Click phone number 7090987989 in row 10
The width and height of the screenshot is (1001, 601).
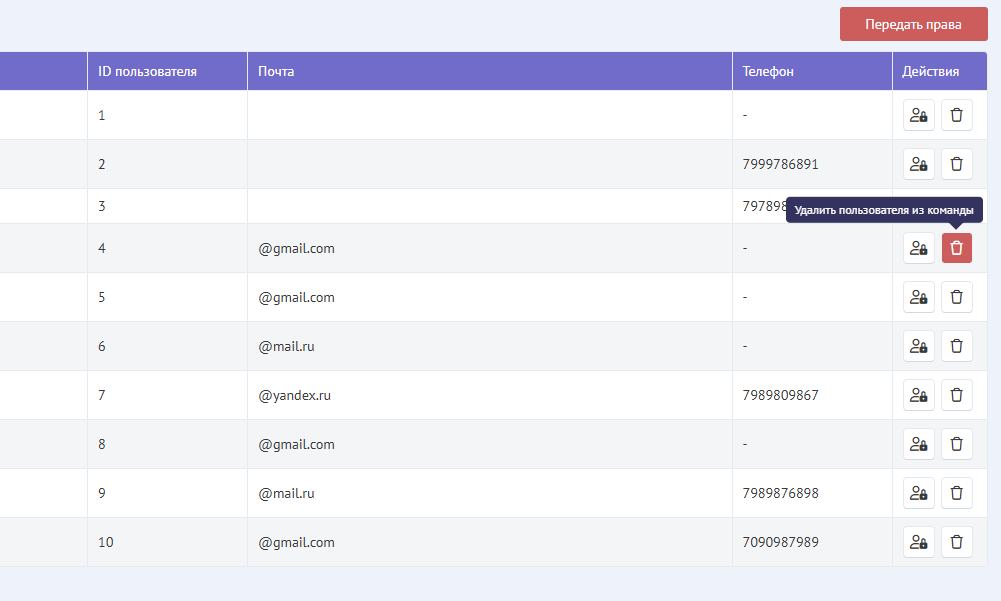[780, 542]
